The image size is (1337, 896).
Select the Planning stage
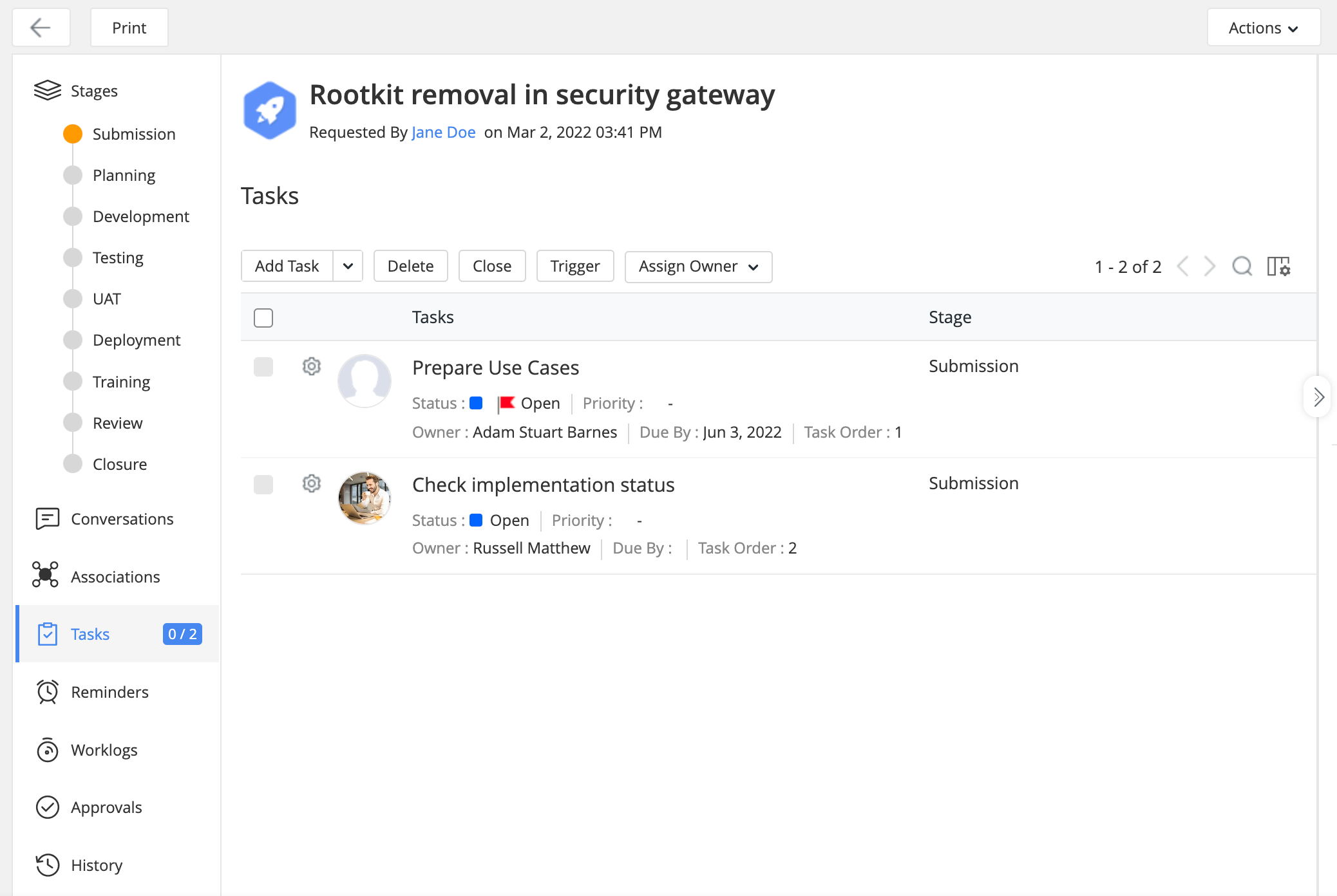pos(124,175)
